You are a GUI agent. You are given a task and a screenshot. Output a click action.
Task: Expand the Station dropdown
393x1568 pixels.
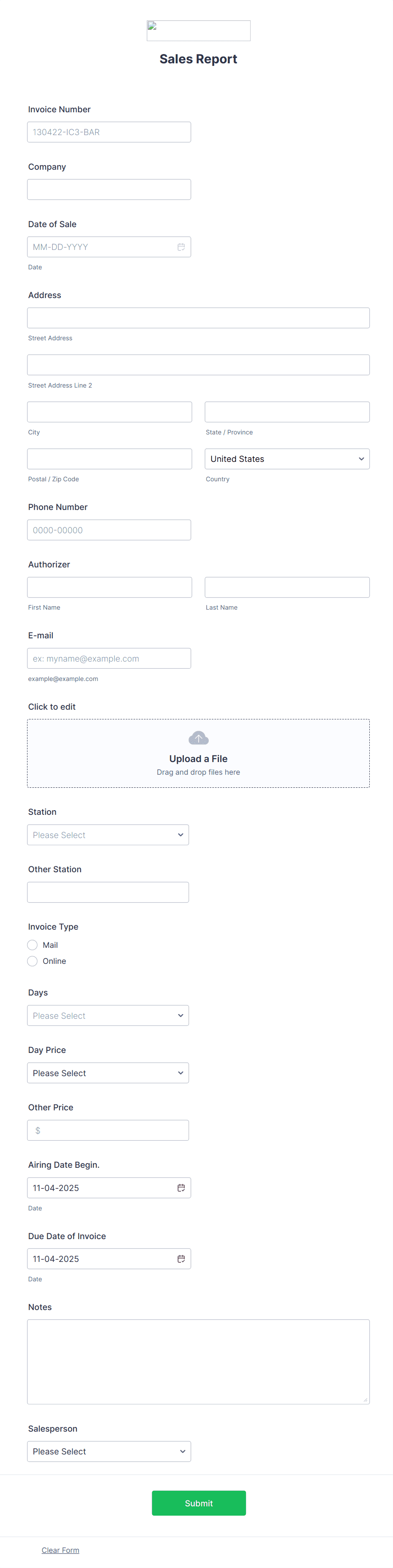(108, 835)
